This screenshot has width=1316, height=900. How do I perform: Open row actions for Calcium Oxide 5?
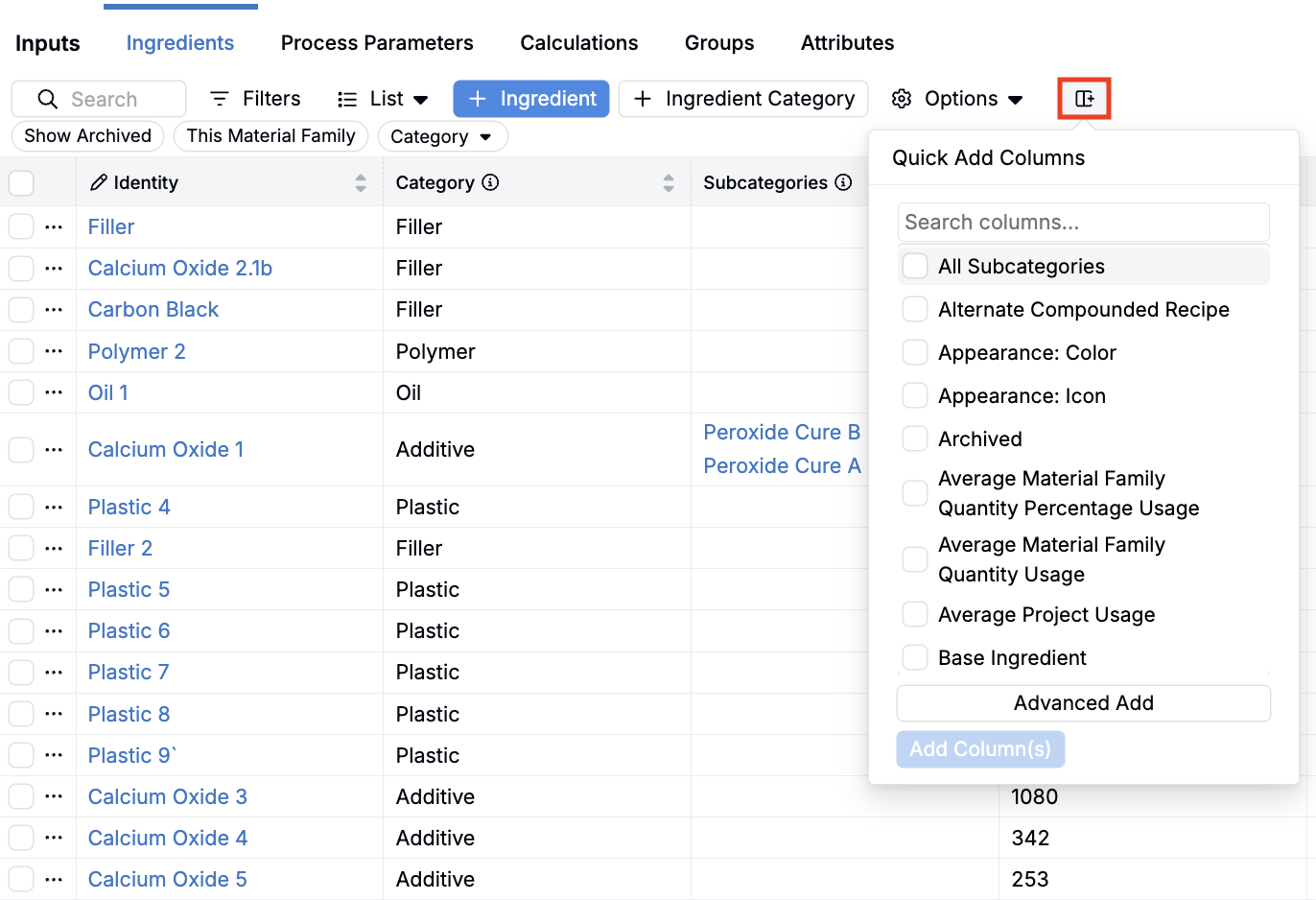(54, 879)
